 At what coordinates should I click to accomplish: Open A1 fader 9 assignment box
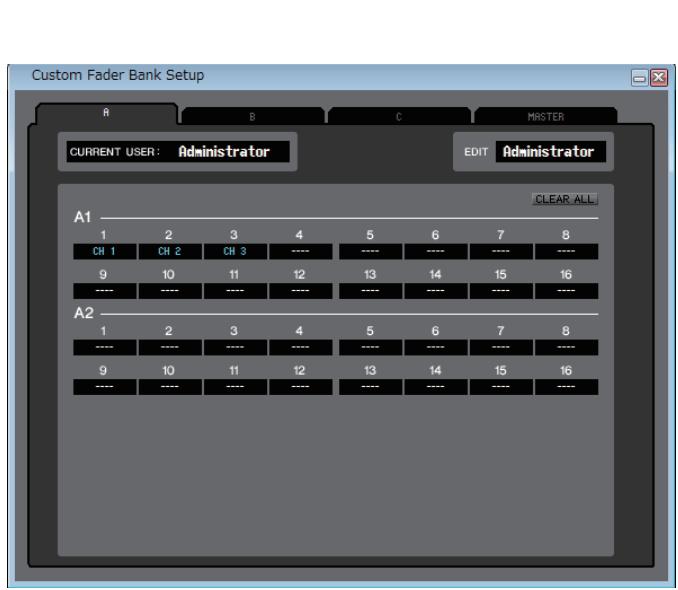tap(105, 291)
